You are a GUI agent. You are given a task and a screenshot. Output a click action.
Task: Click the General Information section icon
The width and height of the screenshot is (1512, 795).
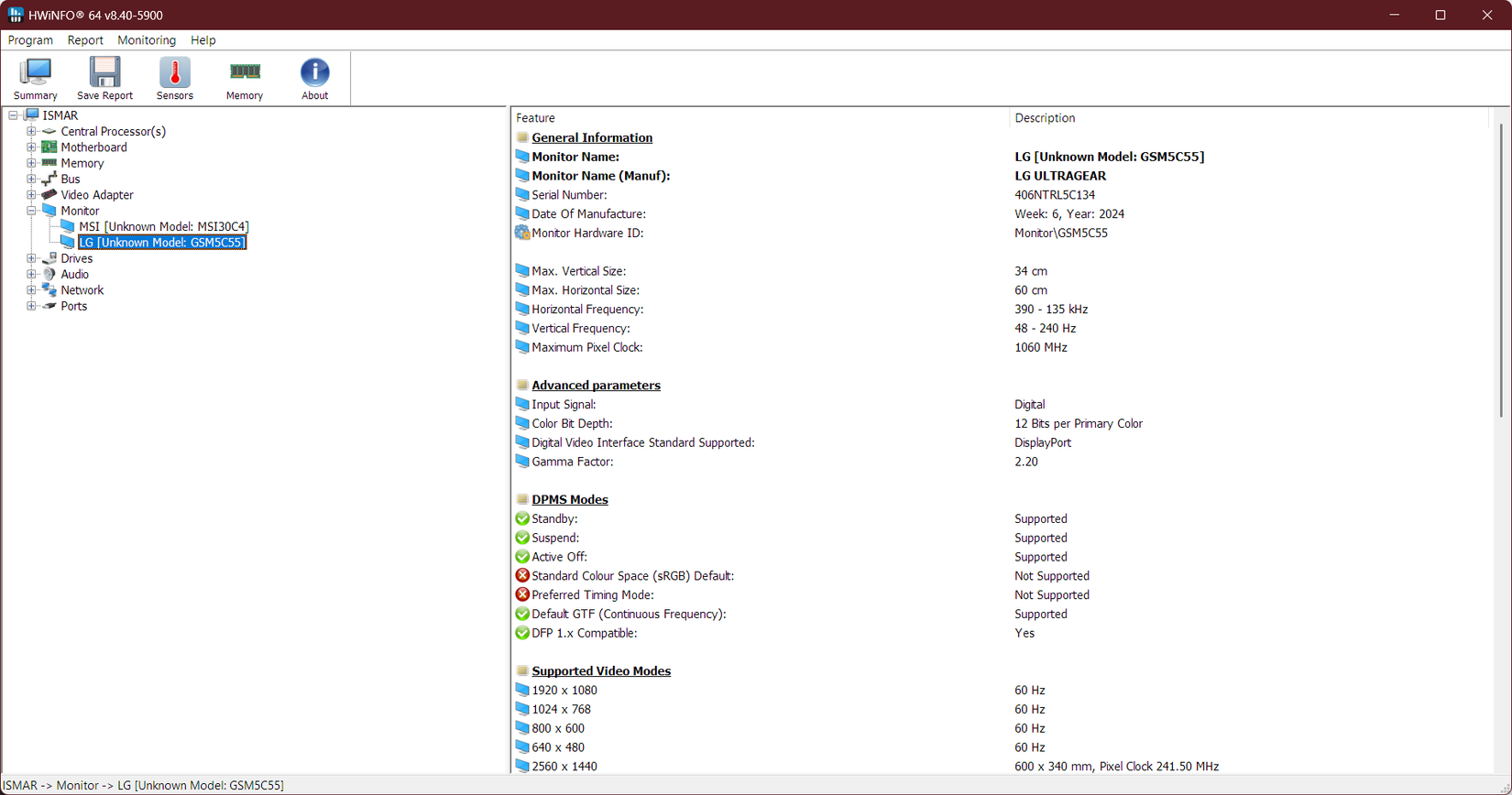click(522, 137)
